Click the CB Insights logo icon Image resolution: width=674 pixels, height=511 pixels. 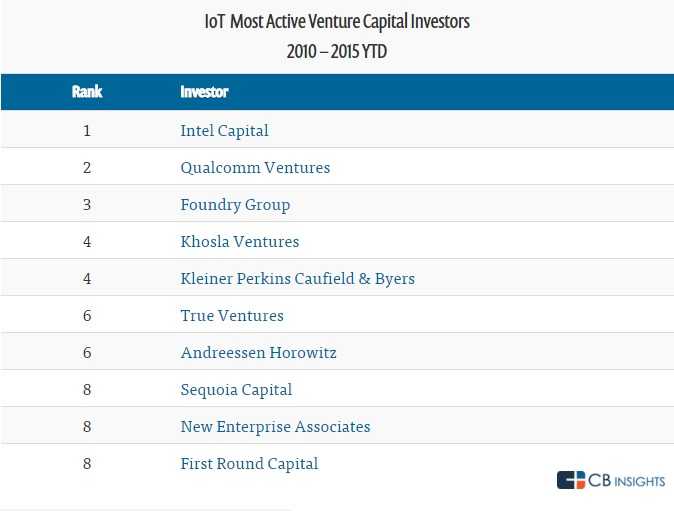coord(571,480)
